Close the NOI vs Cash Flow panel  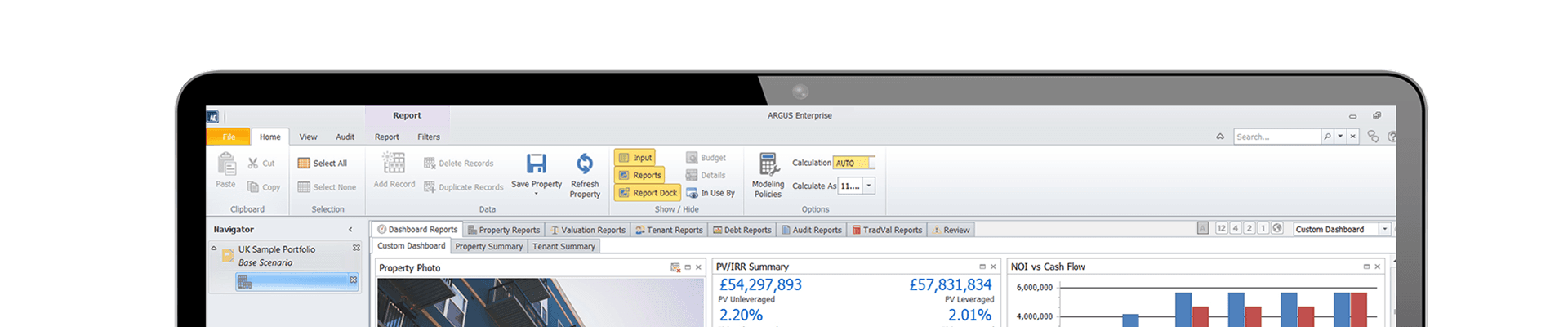coord(1378,267)
